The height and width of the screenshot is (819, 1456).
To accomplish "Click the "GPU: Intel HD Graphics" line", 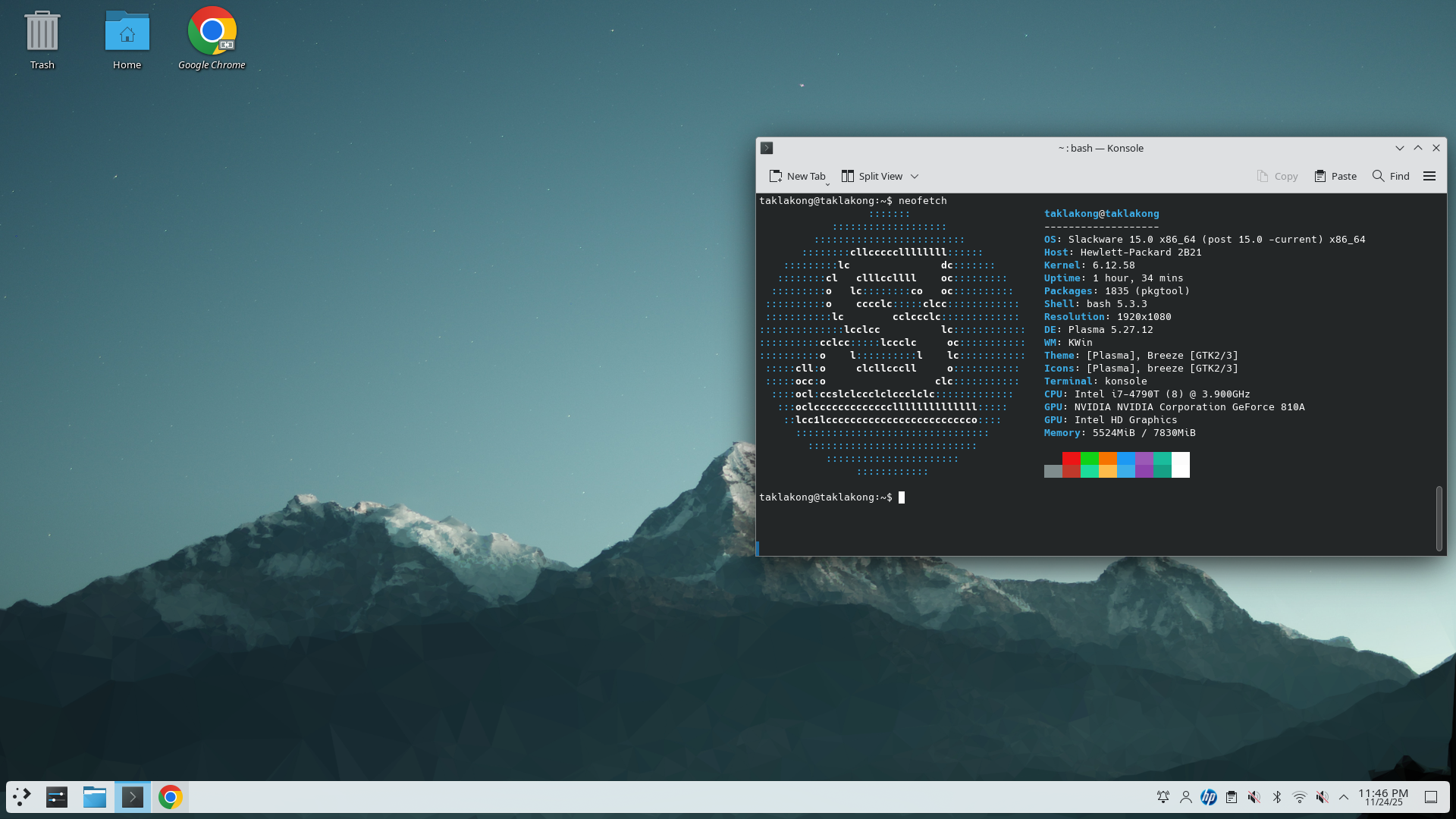I will click(1111, 420).
